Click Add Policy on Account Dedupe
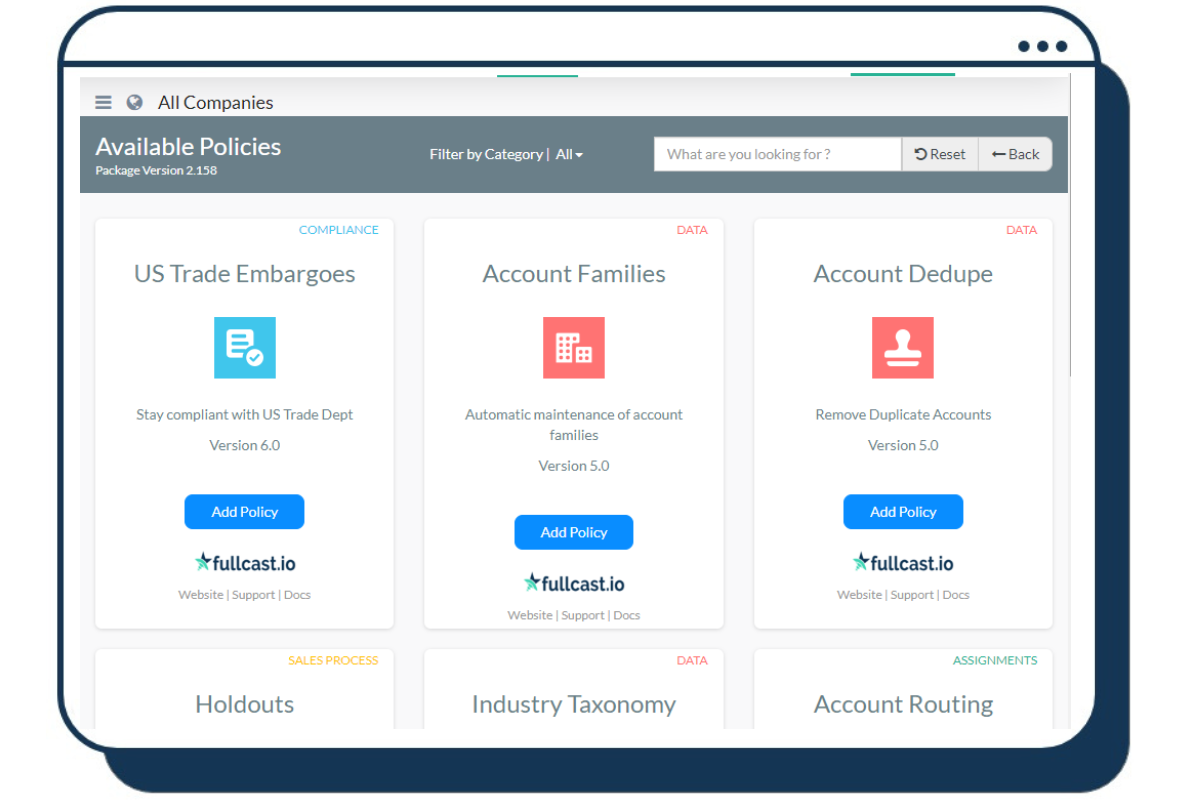Viewport: 1200px width, 800px height. (x=903, y=511)
